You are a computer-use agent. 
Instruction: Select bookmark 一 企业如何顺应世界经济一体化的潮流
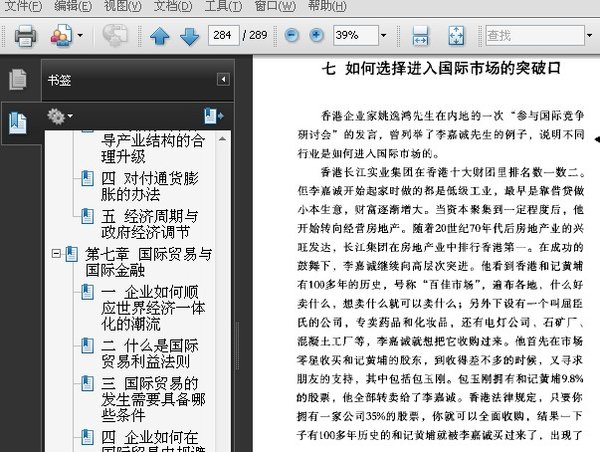[x=153, y=308]
